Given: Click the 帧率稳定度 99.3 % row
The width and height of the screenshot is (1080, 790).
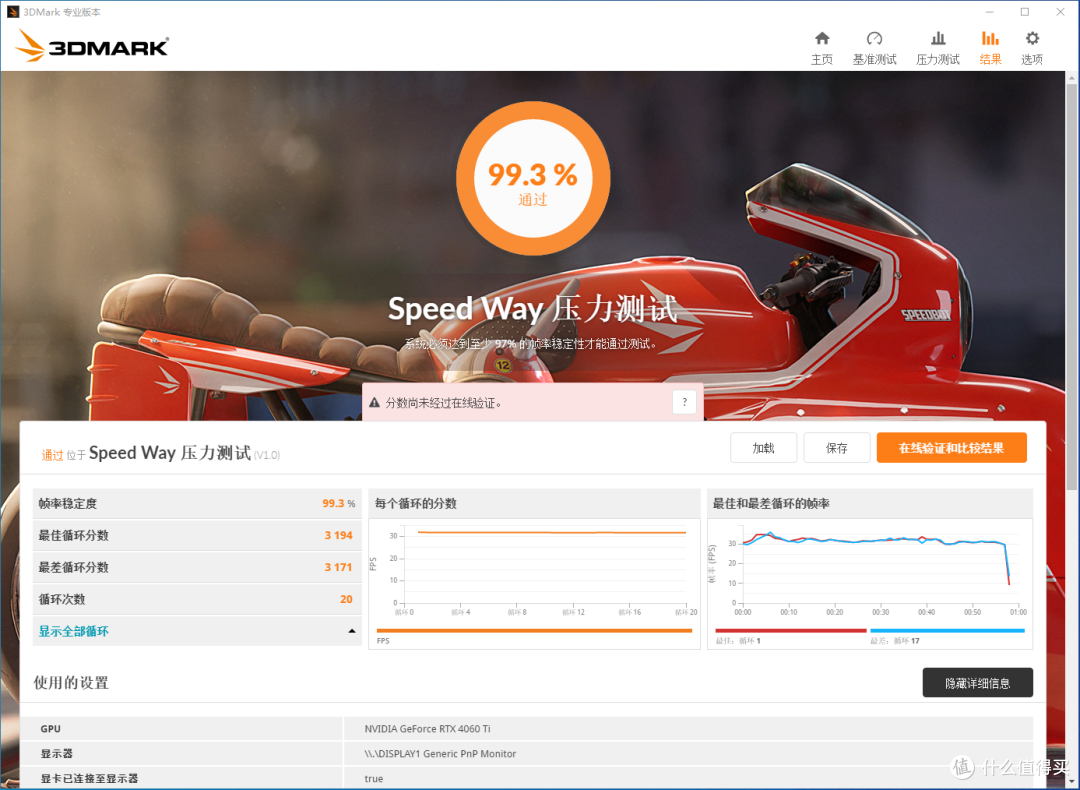Looking at the screenshot, I should pyautogui.click(x=197, y=503).
